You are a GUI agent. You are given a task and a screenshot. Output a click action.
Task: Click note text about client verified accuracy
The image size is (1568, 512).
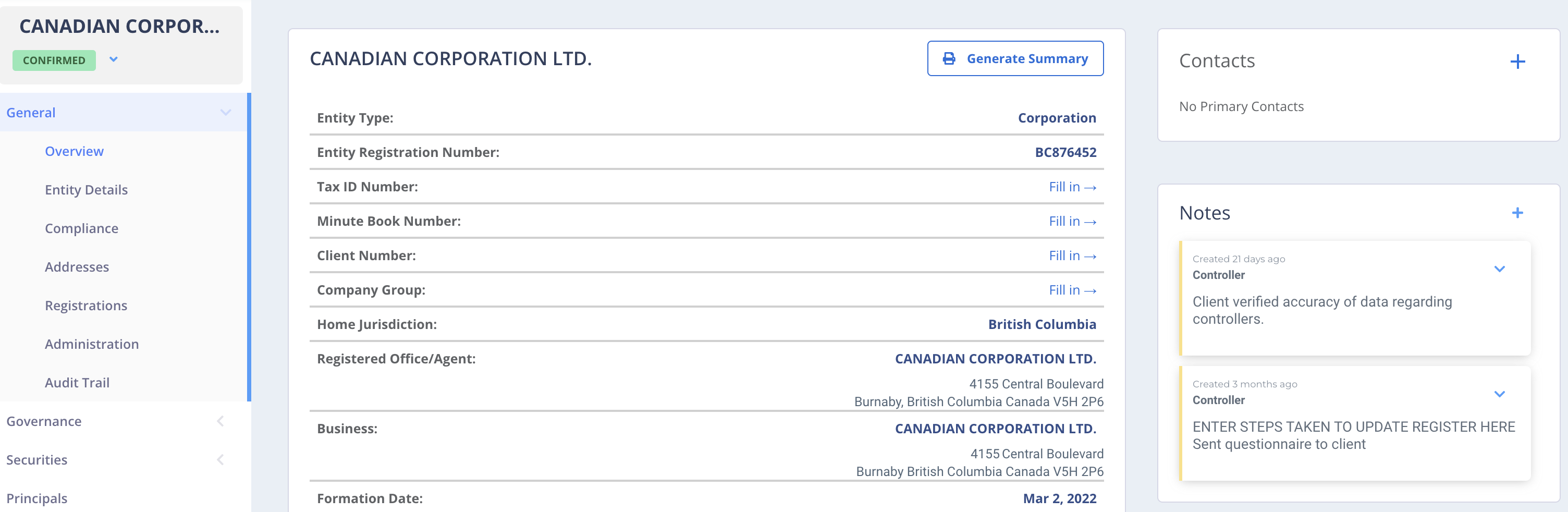(1321, 311)
